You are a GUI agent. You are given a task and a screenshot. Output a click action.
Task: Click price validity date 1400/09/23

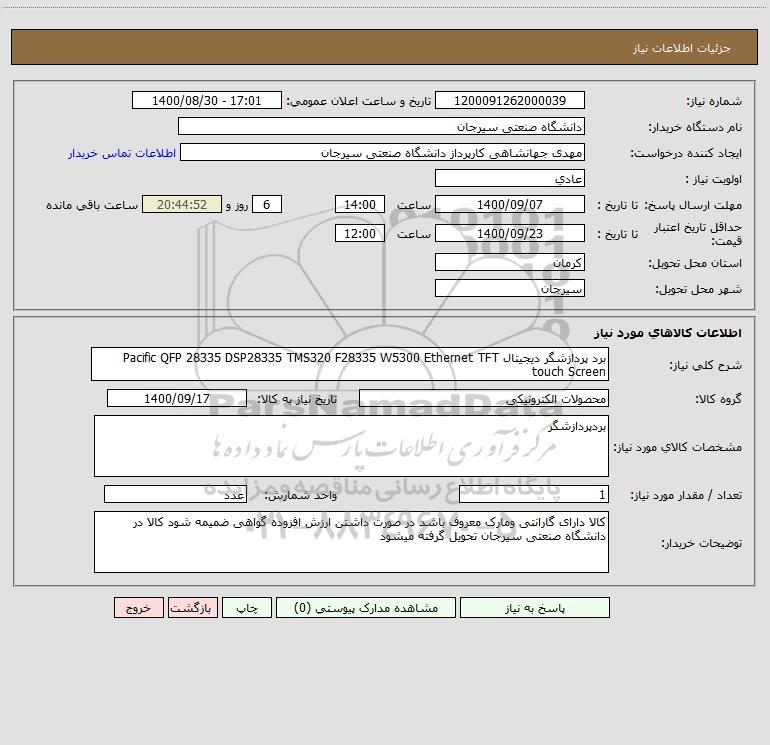coord(510,233)
